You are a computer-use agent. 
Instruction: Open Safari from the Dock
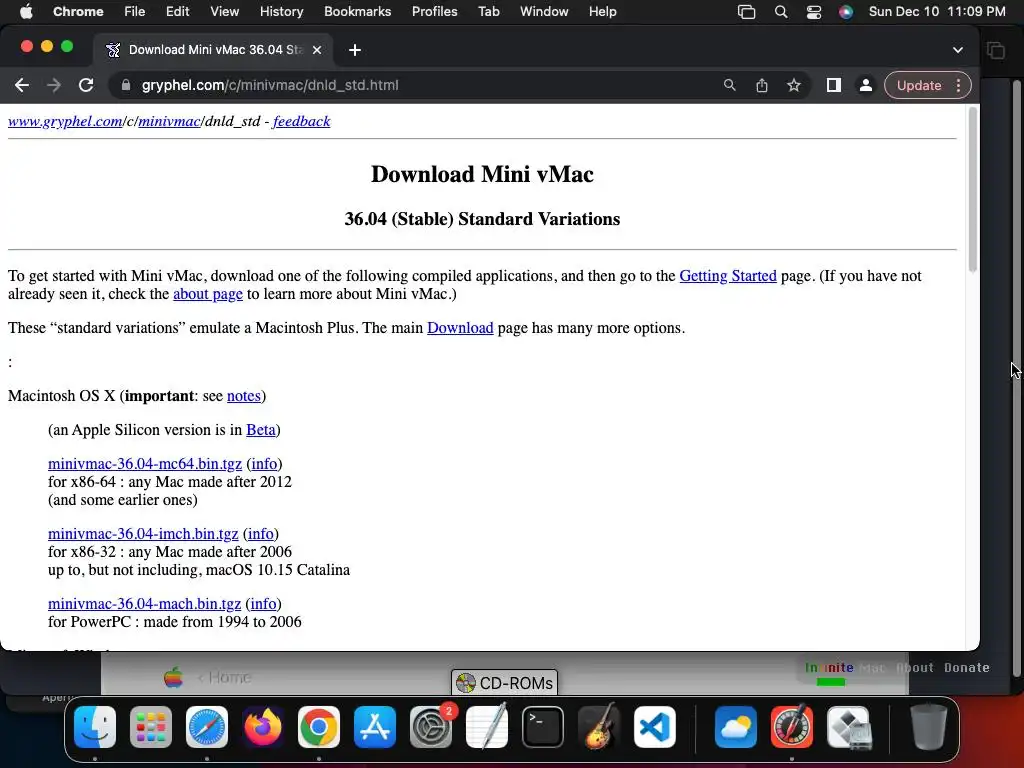pyautogui.click(x=207, y=727)
